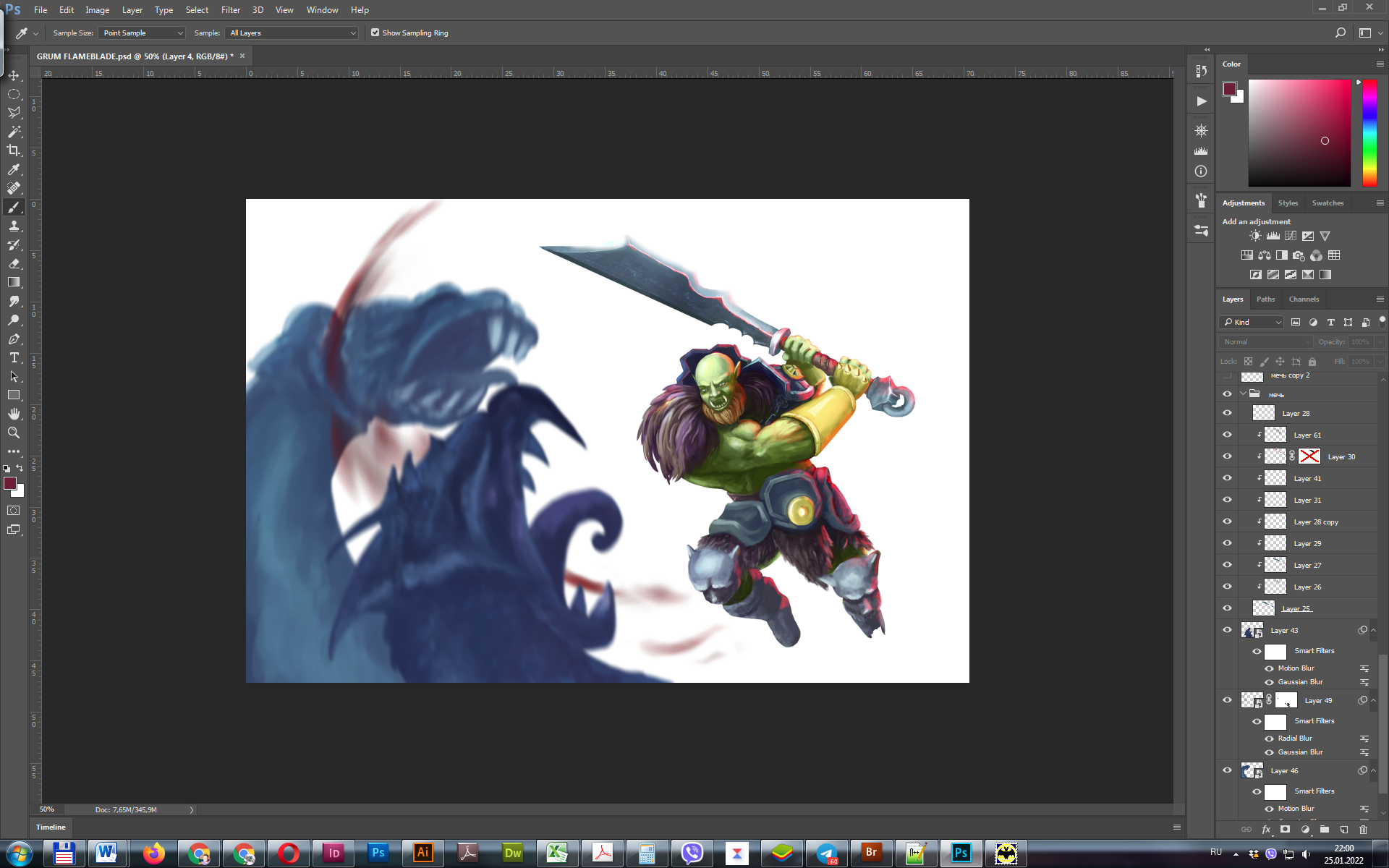This screenshot has width=1389, height=868.
Task: Switch to the Swatches tab
Action: click(1328, 203)
